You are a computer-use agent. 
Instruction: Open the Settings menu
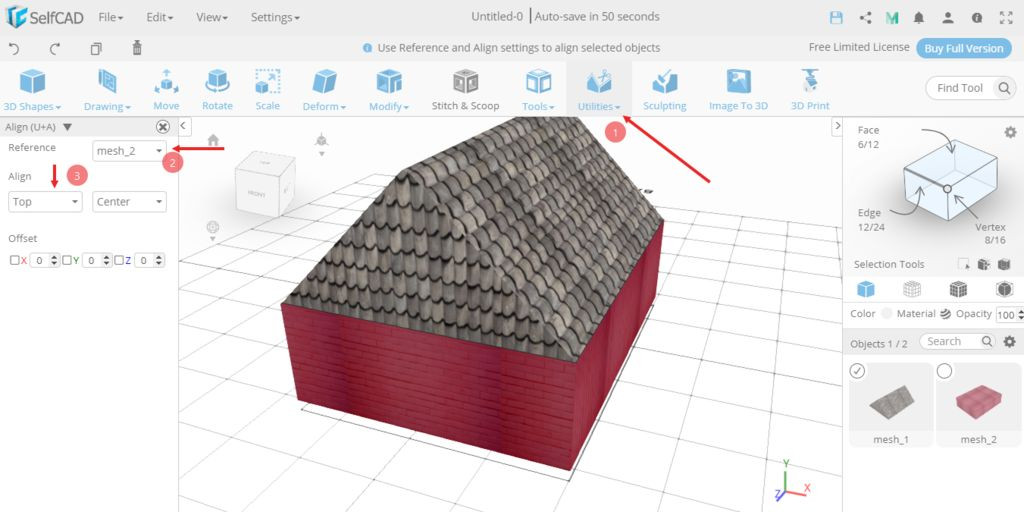[x=274, y=17]
